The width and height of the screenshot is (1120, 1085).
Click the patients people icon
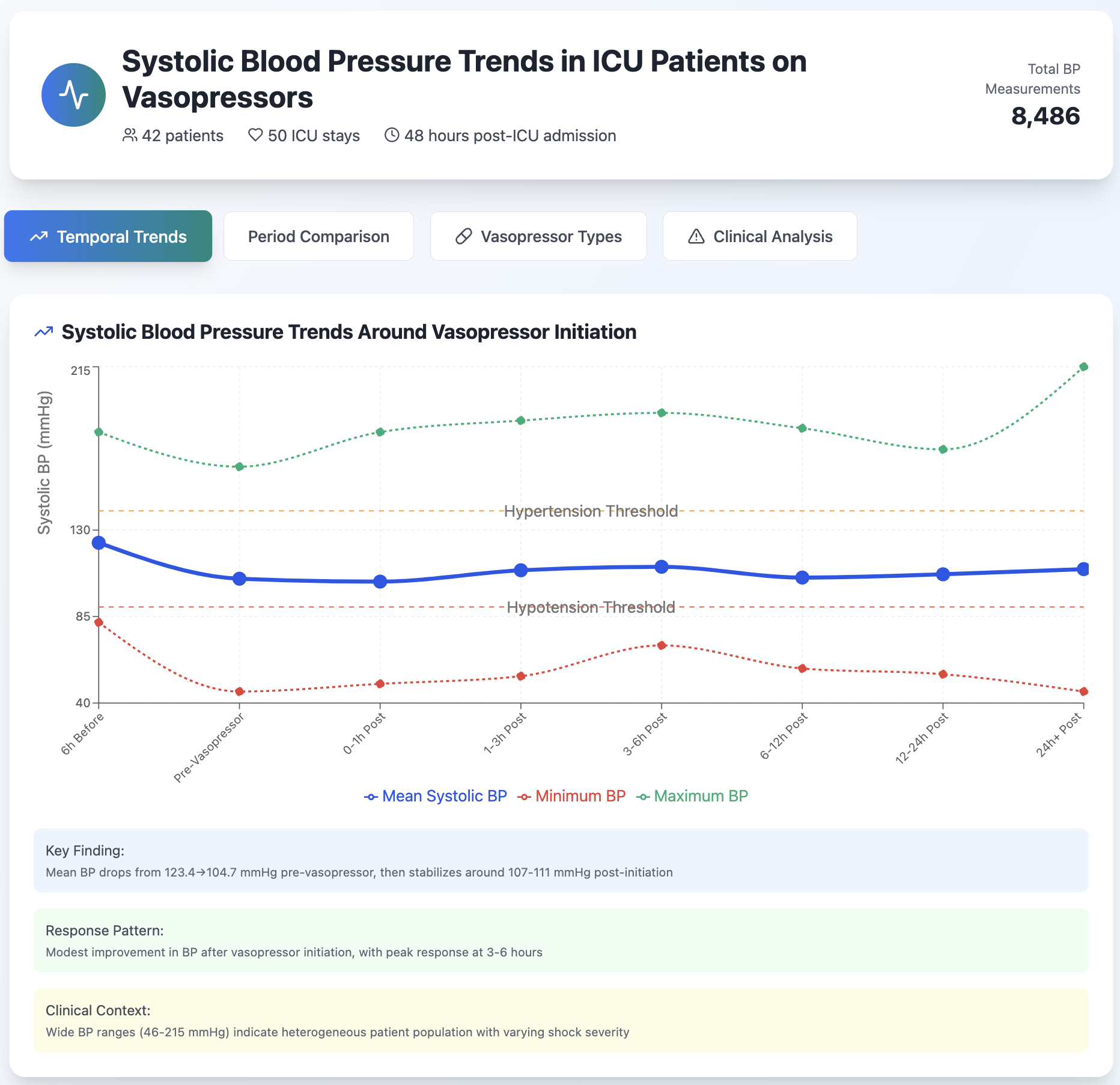pos(130,135)
